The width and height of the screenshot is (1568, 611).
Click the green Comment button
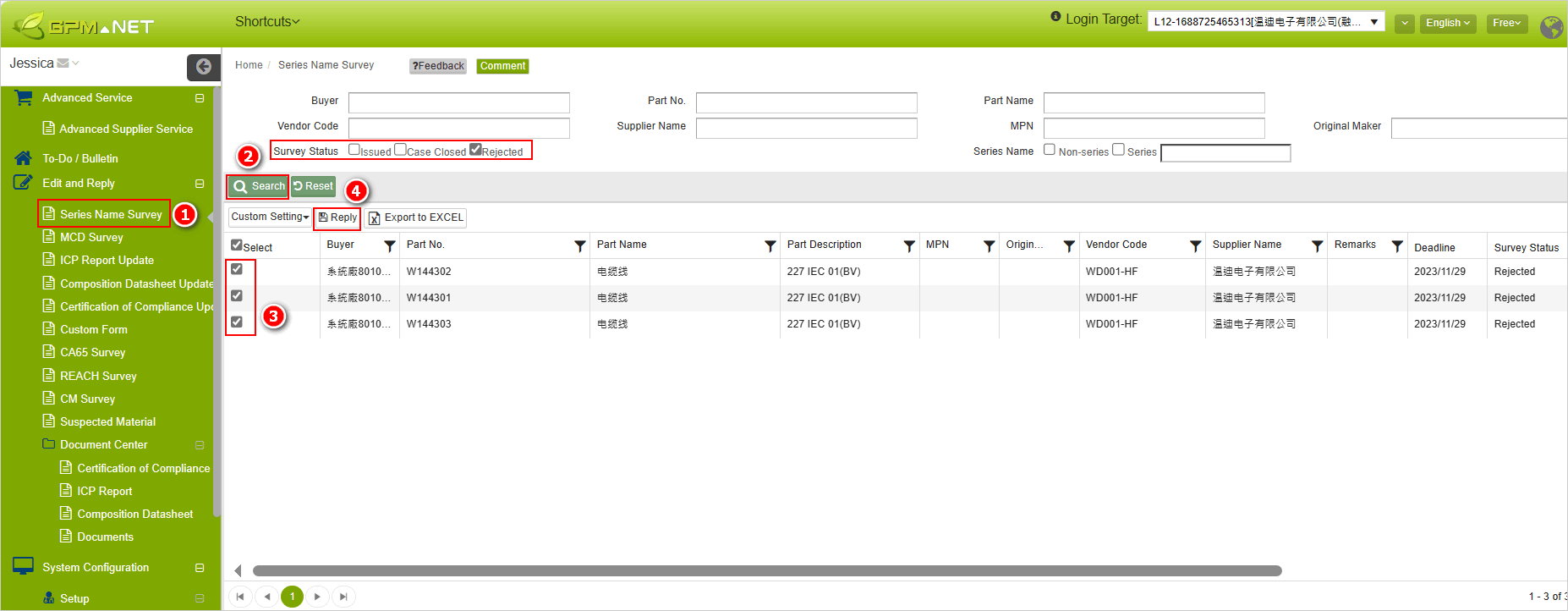pos(502,66)
